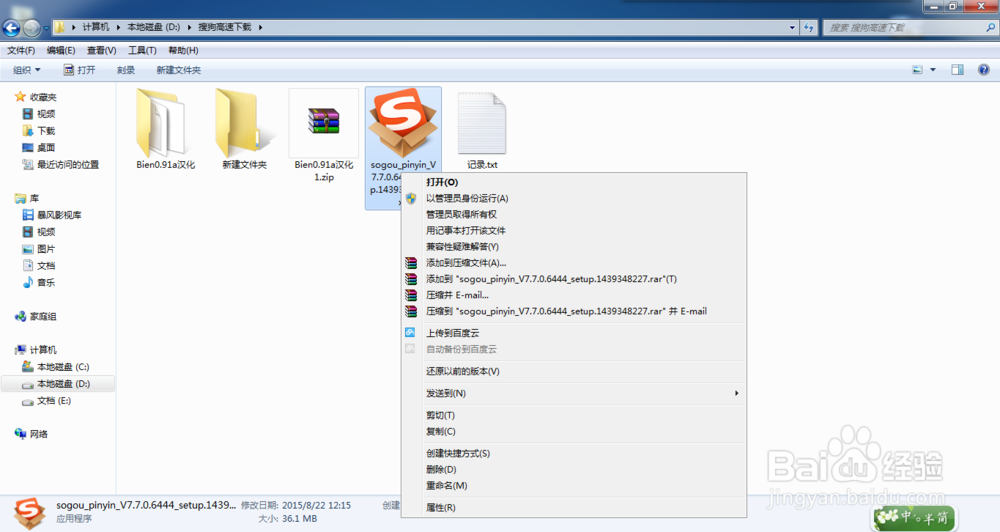Select 库 in navigation pane
The height and width of the screenshot is (532, 1000).
[x=34, y=198]
